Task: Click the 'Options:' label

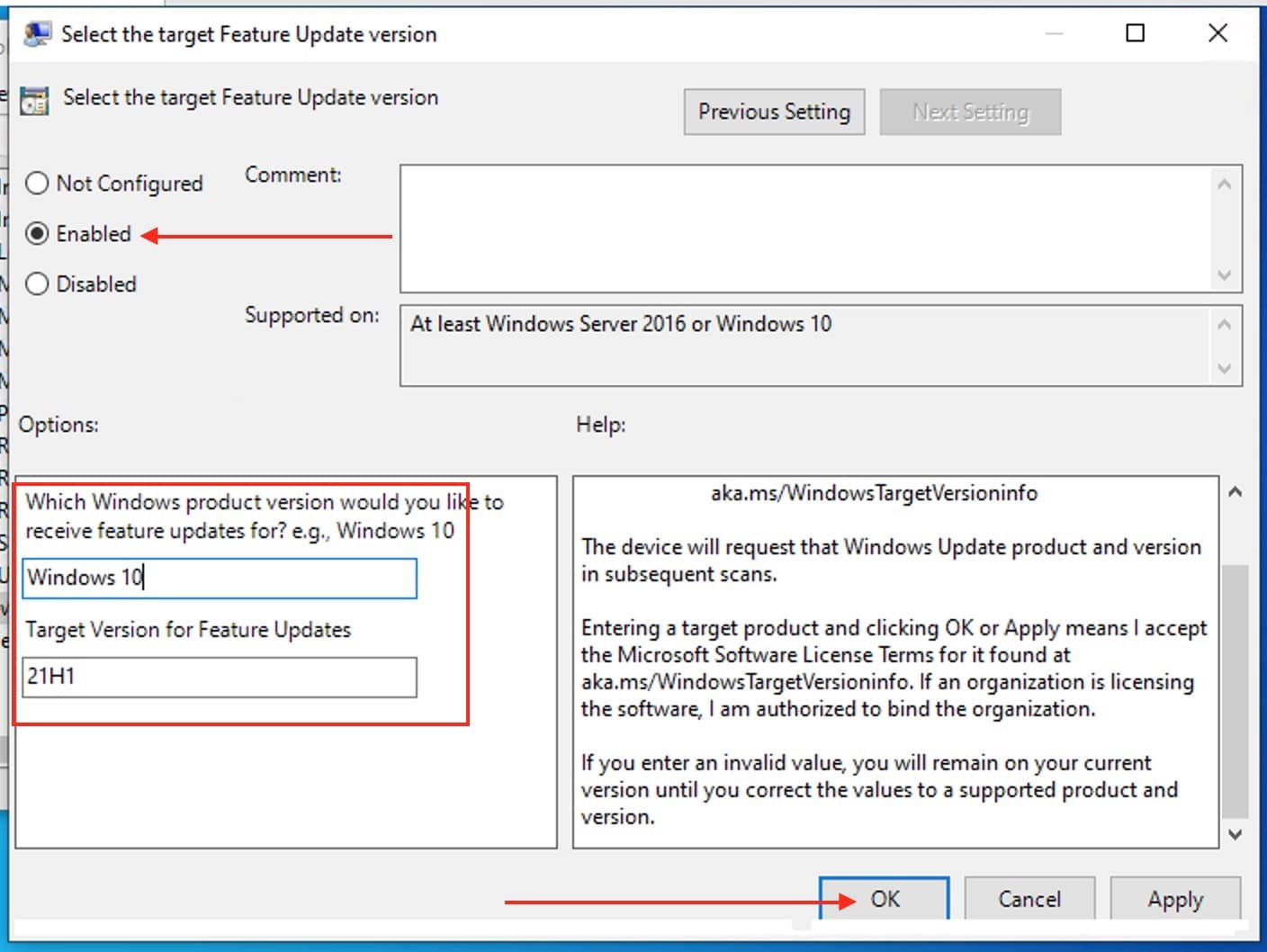Action: tap(58, 425)
